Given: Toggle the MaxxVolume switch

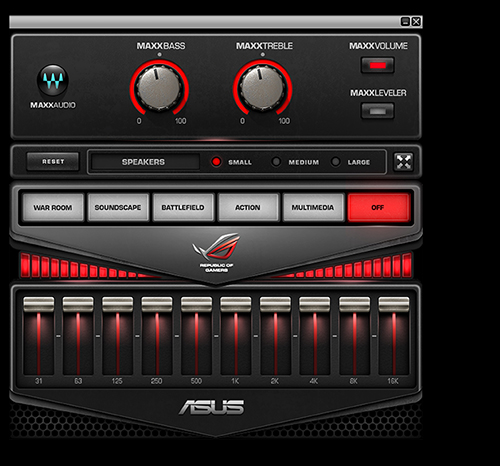Looking at the screenshot, I should [378, 65].
